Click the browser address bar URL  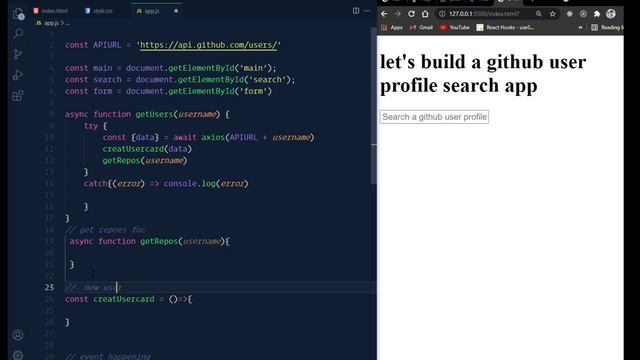point(484,14)
